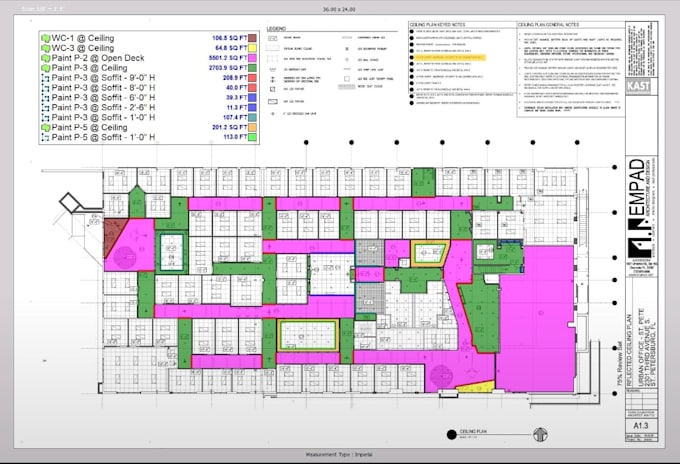This screenshot has width=680, height=464.
Task: Select the orange Paint P-5 @ Ceiling swatch
Action: (252, 127)
